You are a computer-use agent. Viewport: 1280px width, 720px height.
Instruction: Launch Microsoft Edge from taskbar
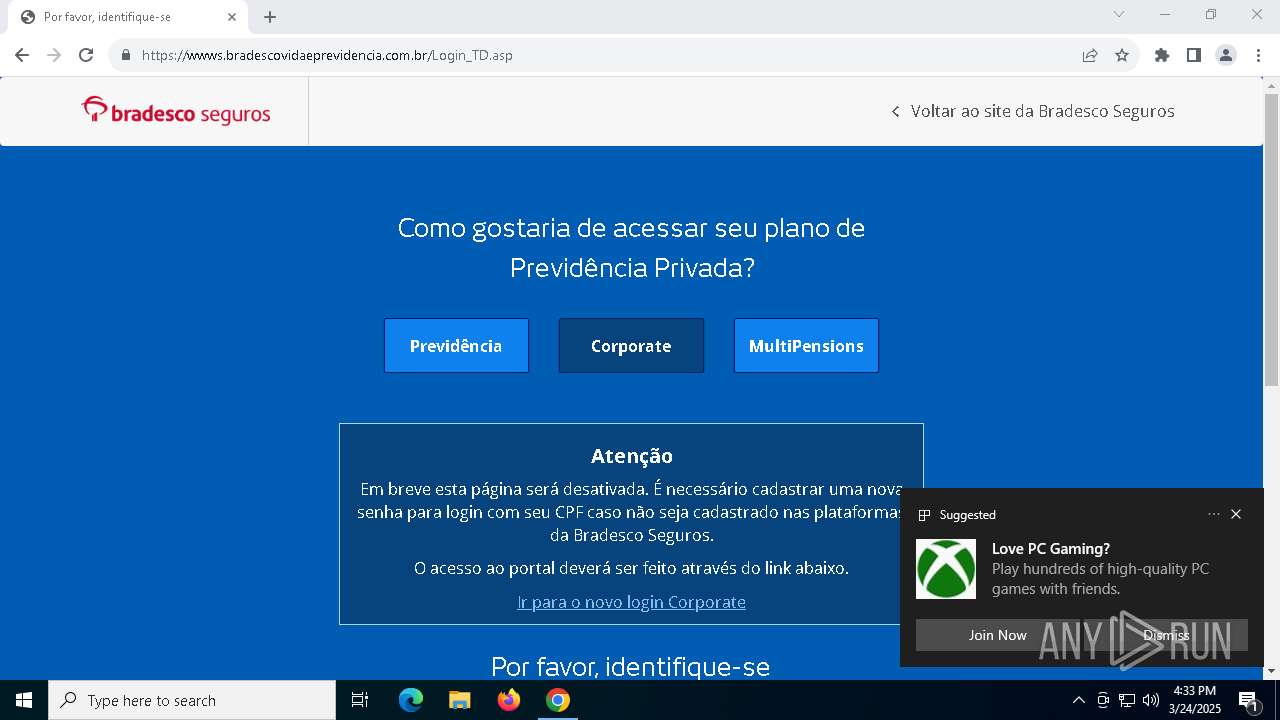click(x=411, y=700)
